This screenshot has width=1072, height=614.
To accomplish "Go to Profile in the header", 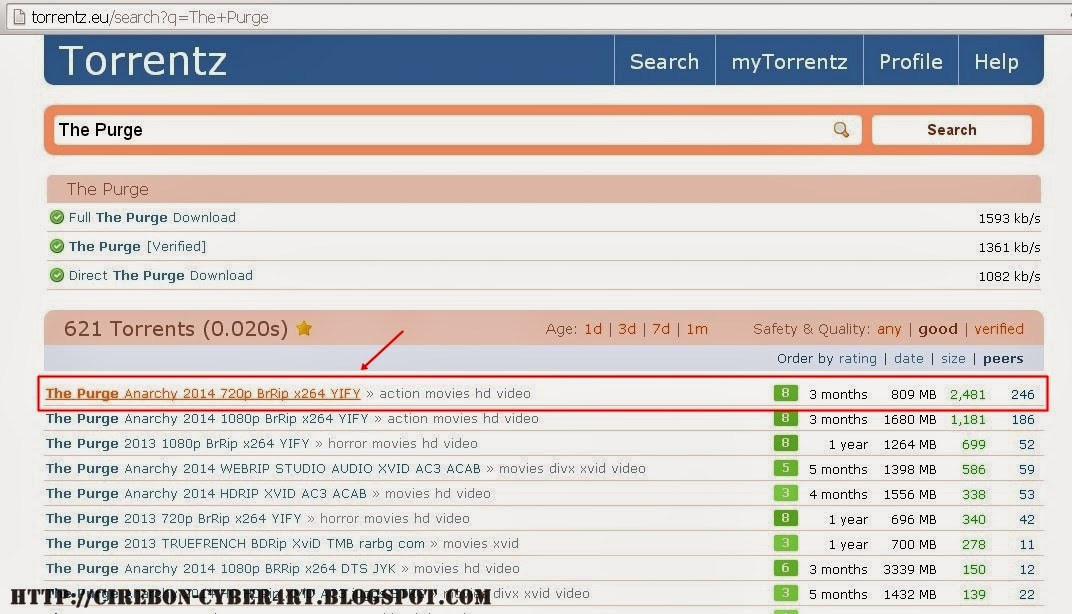I will point(911,62).
